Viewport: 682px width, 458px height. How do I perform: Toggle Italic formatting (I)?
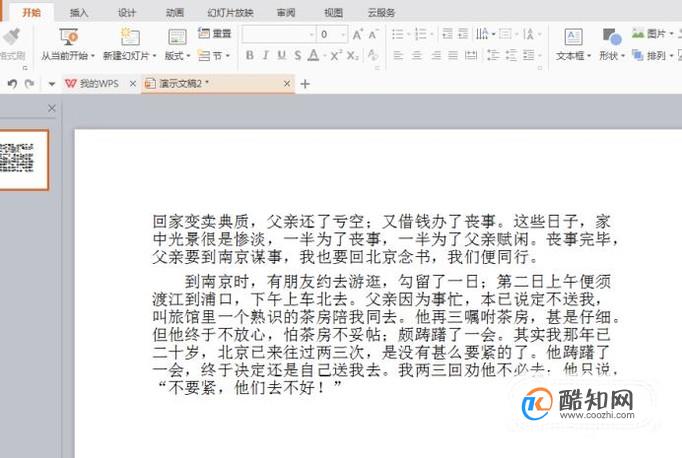pyautogui.click(x=265, y=55)
